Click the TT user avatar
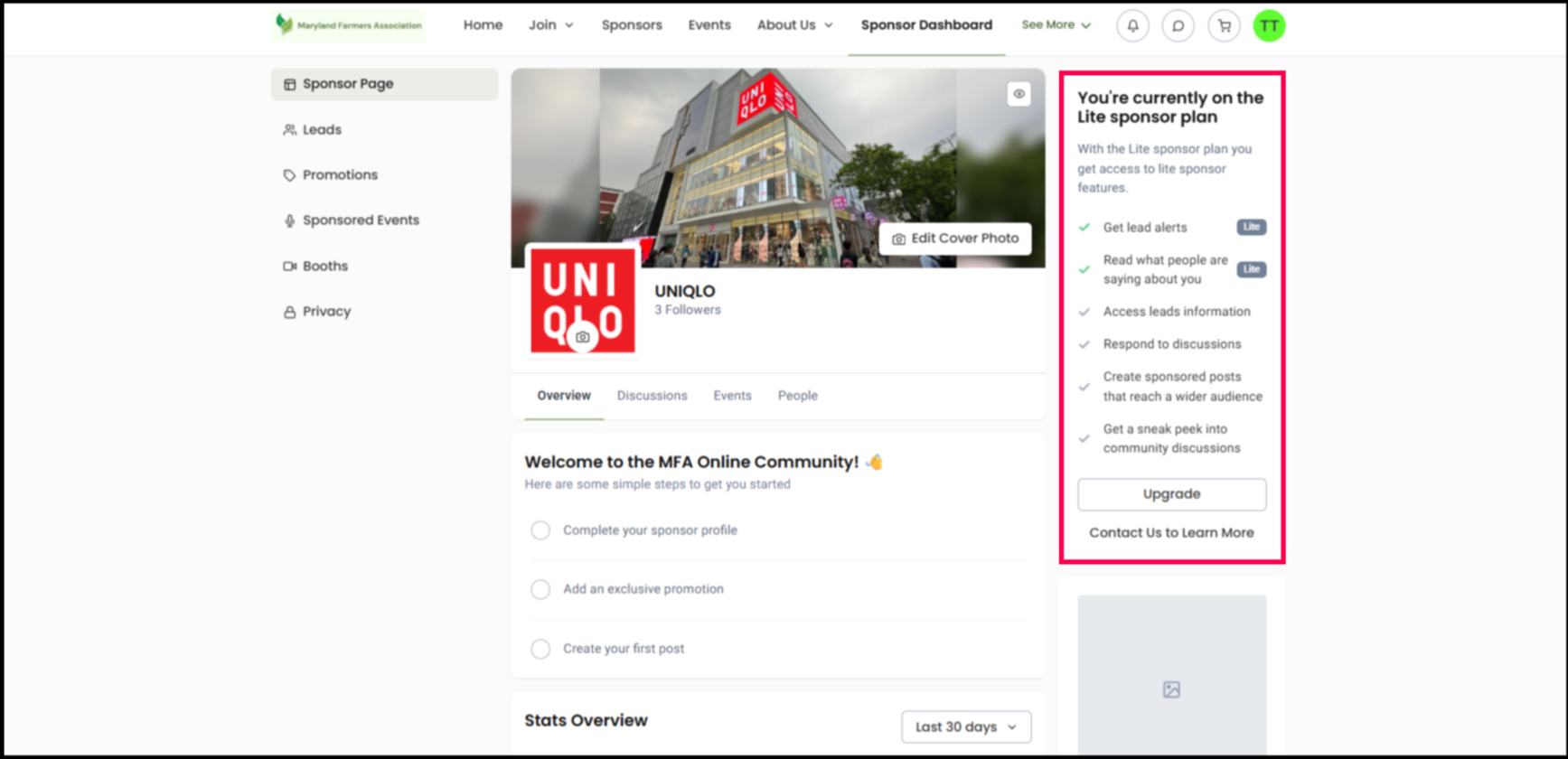 pos(1269,26)
